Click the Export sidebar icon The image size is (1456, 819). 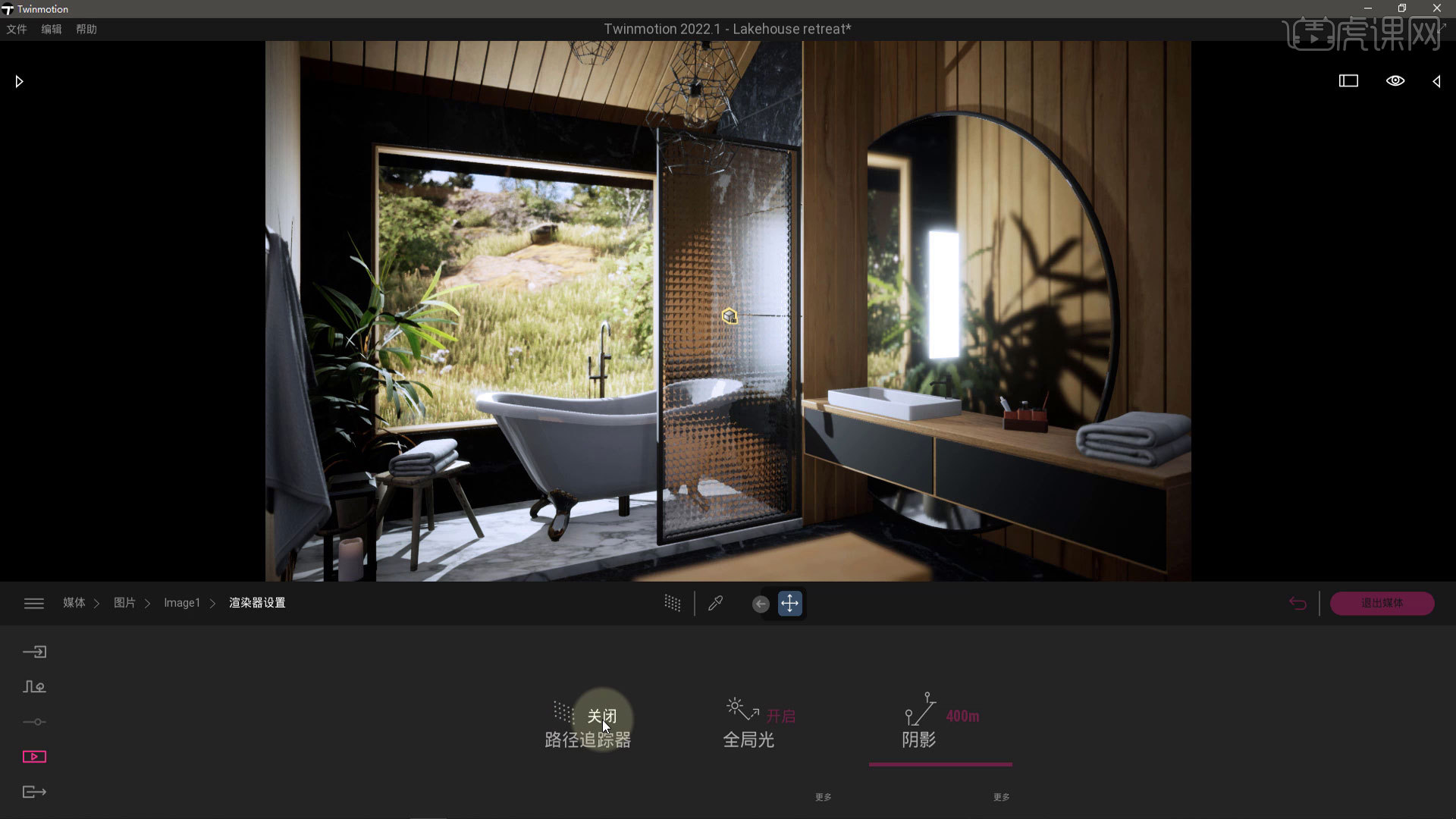coord(34,792)
